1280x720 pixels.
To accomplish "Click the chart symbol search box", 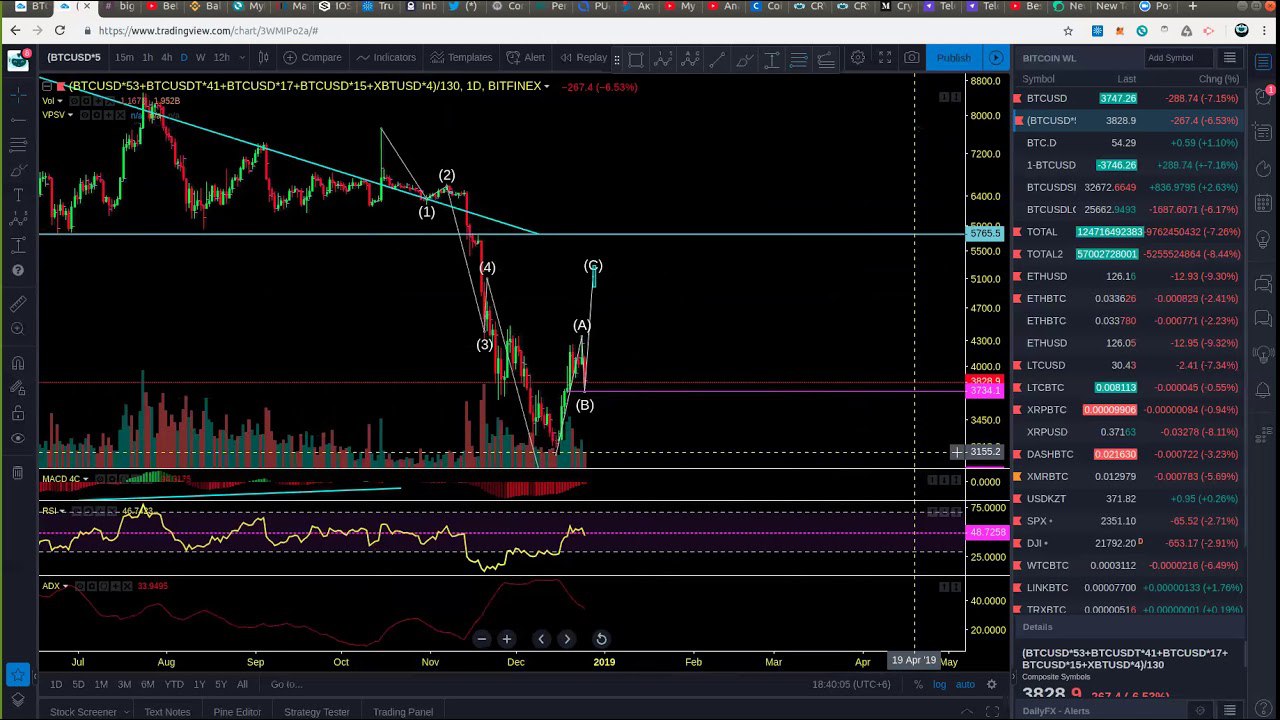I will click(x=74, y=58).
